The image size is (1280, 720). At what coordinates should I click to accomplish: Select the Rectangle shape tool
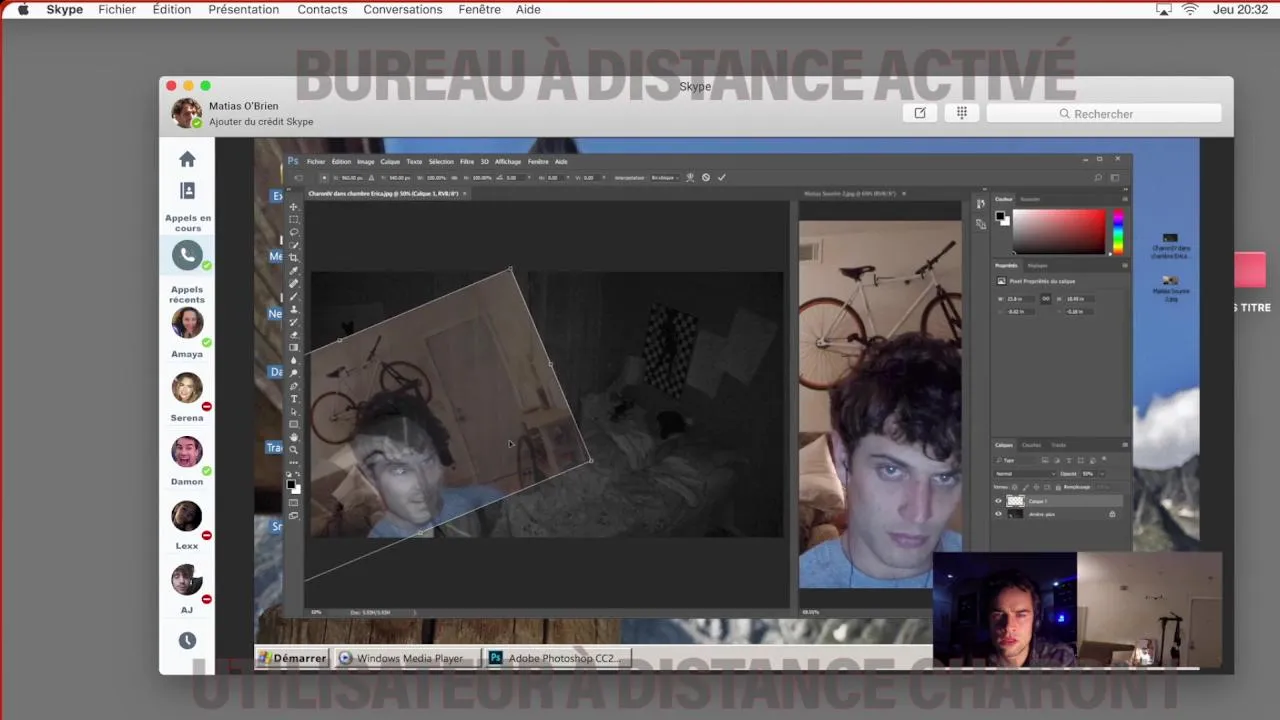click(294, 423)
